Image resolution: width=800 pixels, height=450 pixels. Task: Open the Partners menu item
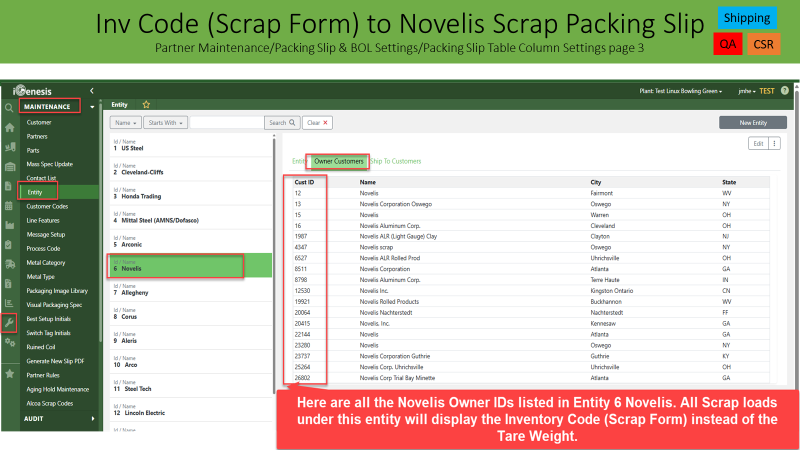[37, 137]
